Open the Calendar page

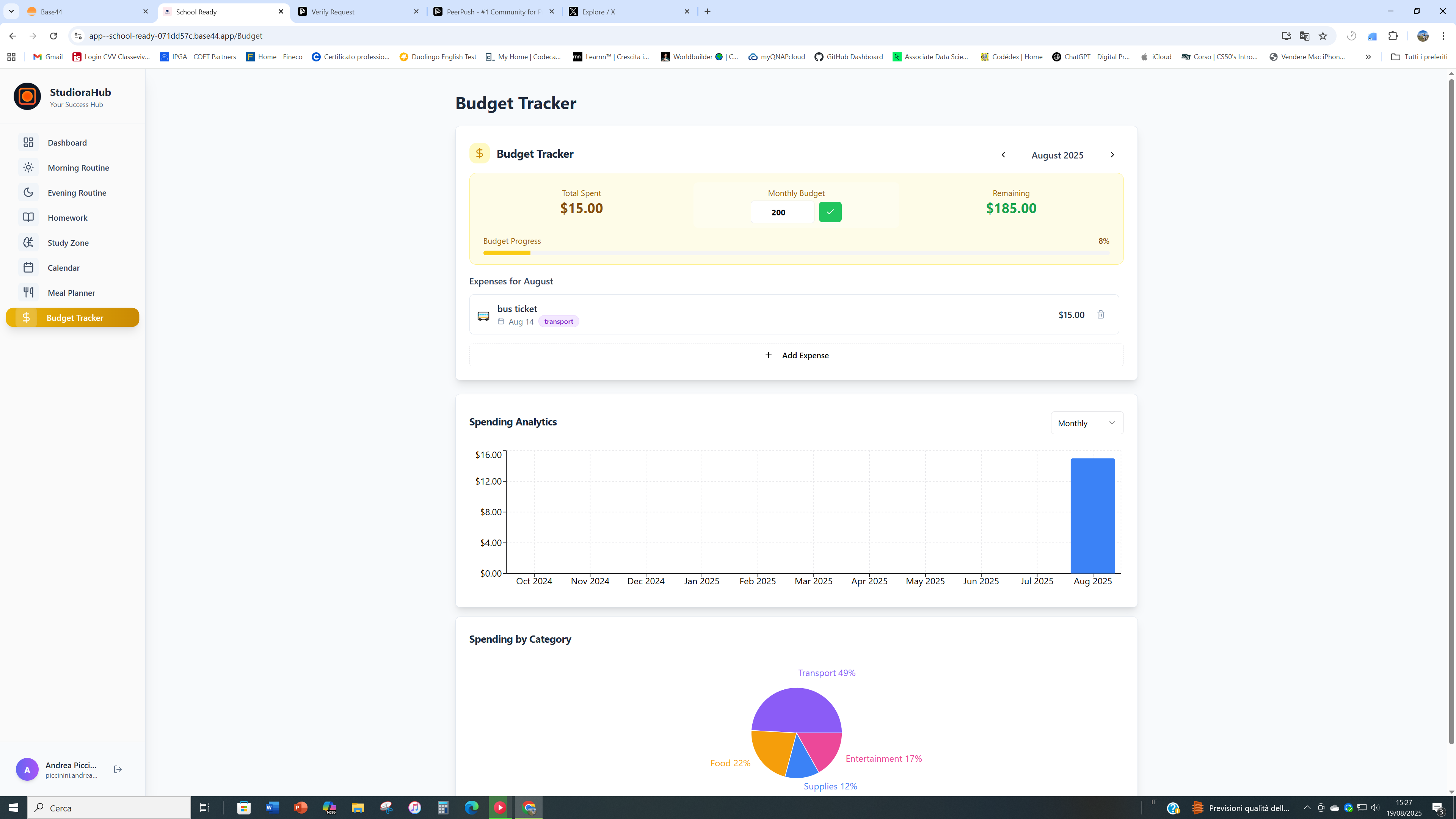point(72,267)
